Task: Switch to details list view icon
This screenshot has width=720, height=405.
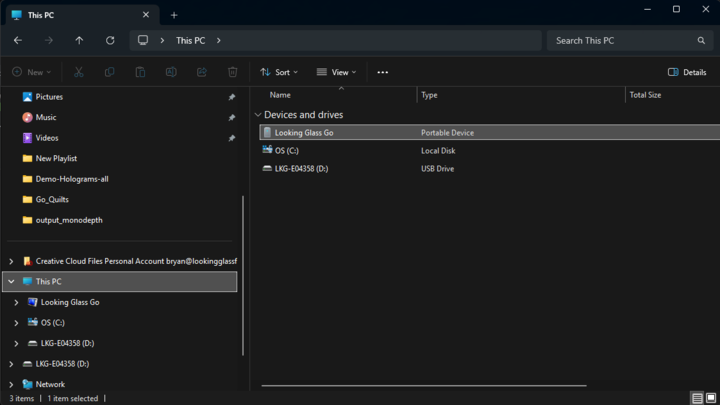Action: 697,398
